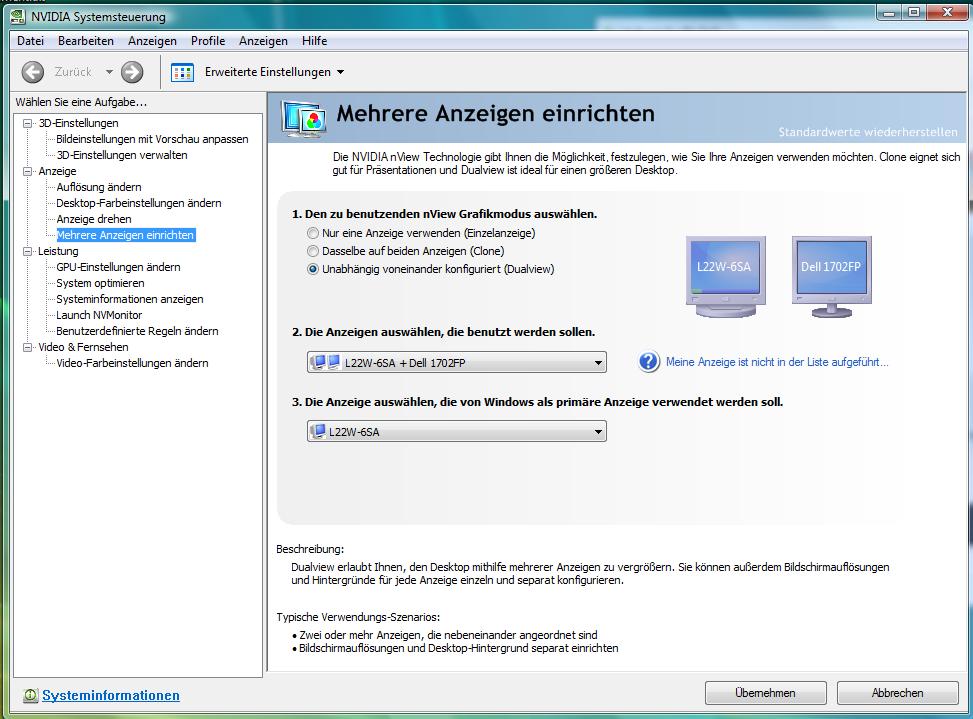The width and height of the screenshot is (973, 719).
Task: Open Bildeinstellungen mit Vorschau anpassen
Action: point(152,139)
